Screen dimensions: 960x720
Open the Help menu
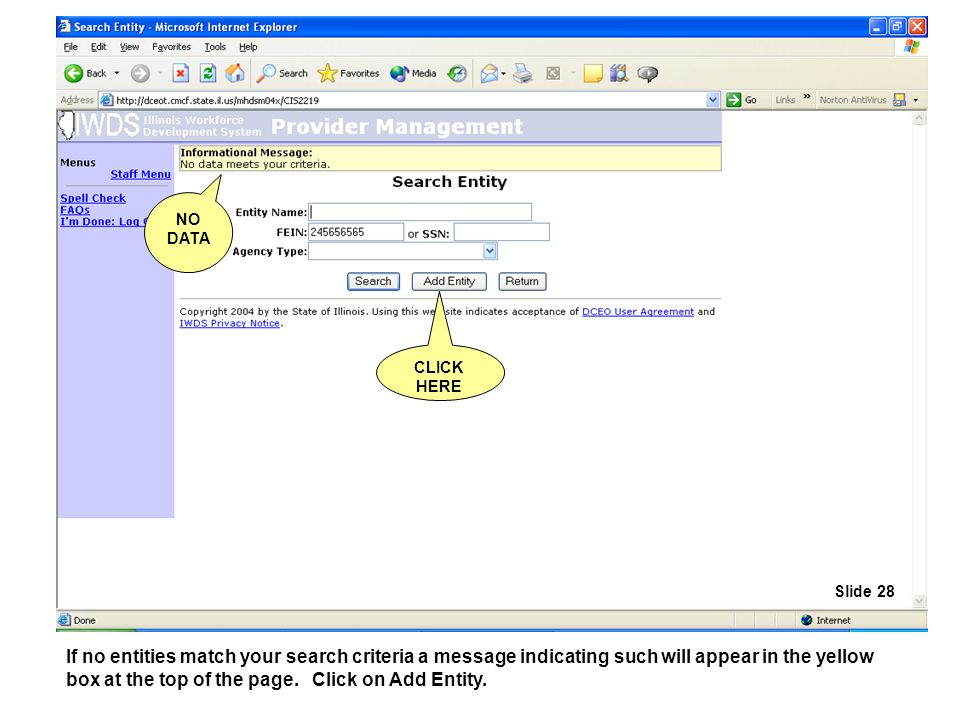[x=248, y=47]
